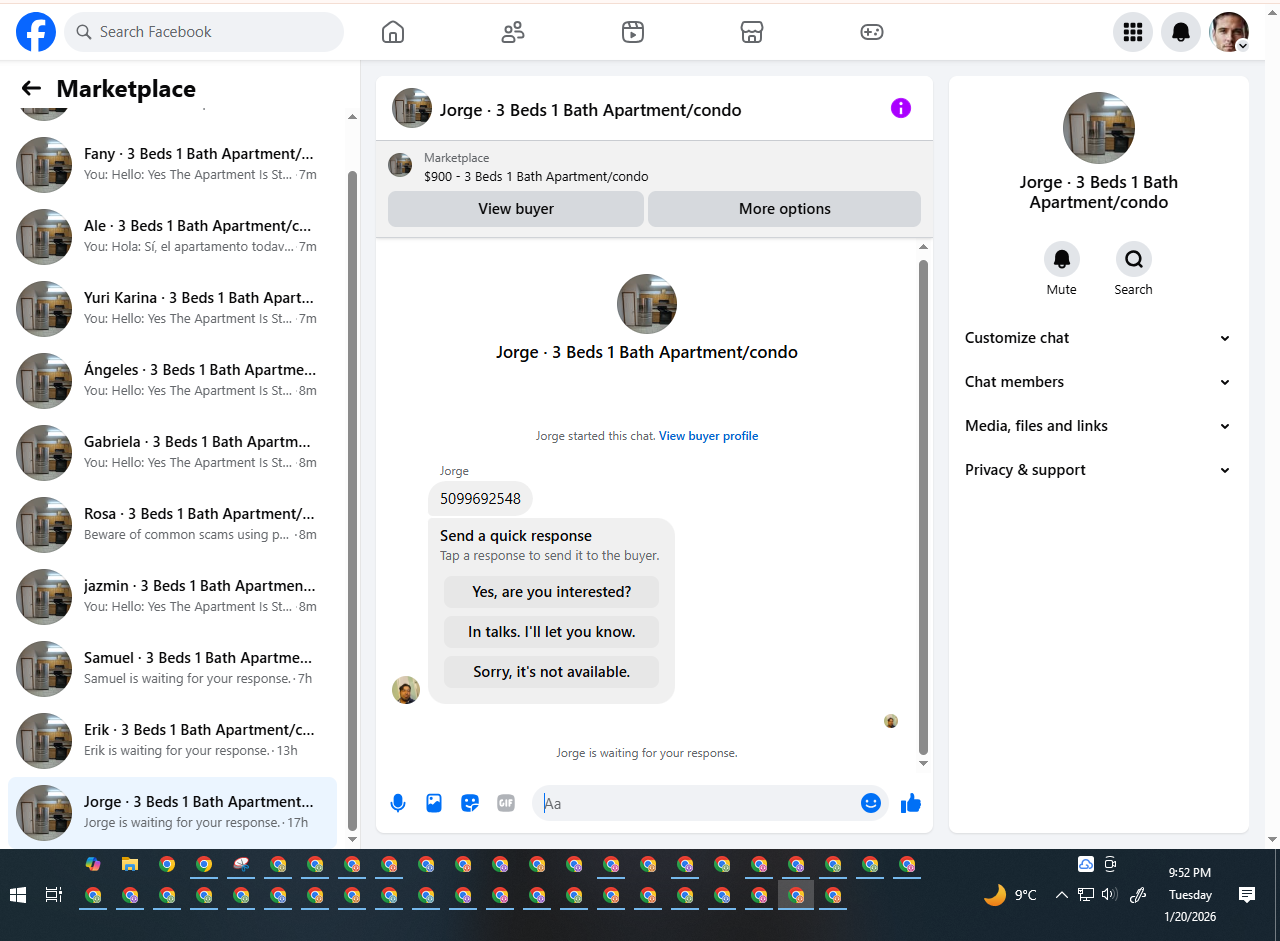Click the back arrow beside Marketplace
This screenshot has width=1280, height=941.
pos(31,89)
